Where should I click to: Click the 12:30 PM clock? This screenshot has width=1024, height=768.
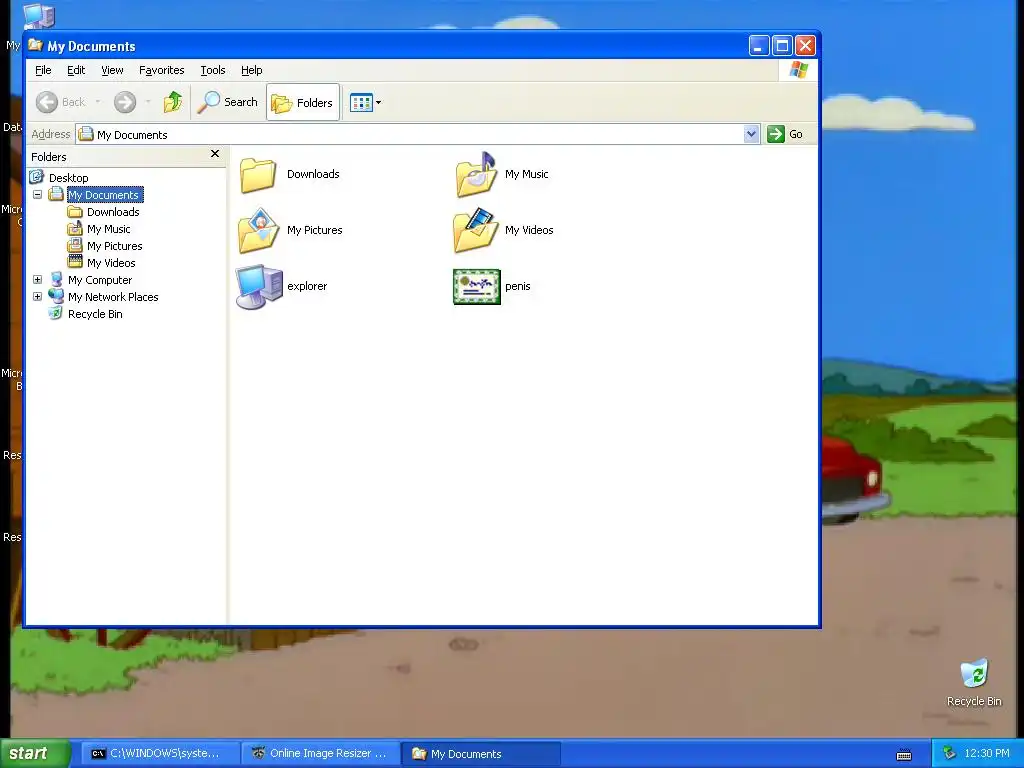pos(987,754)
